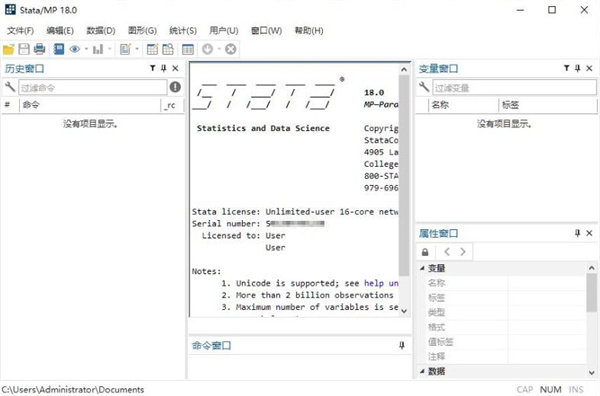Click the C:\Users\Administrator\Documents status path
The height and width of the screenshot is (396, 600).
[x=73, y=389]
